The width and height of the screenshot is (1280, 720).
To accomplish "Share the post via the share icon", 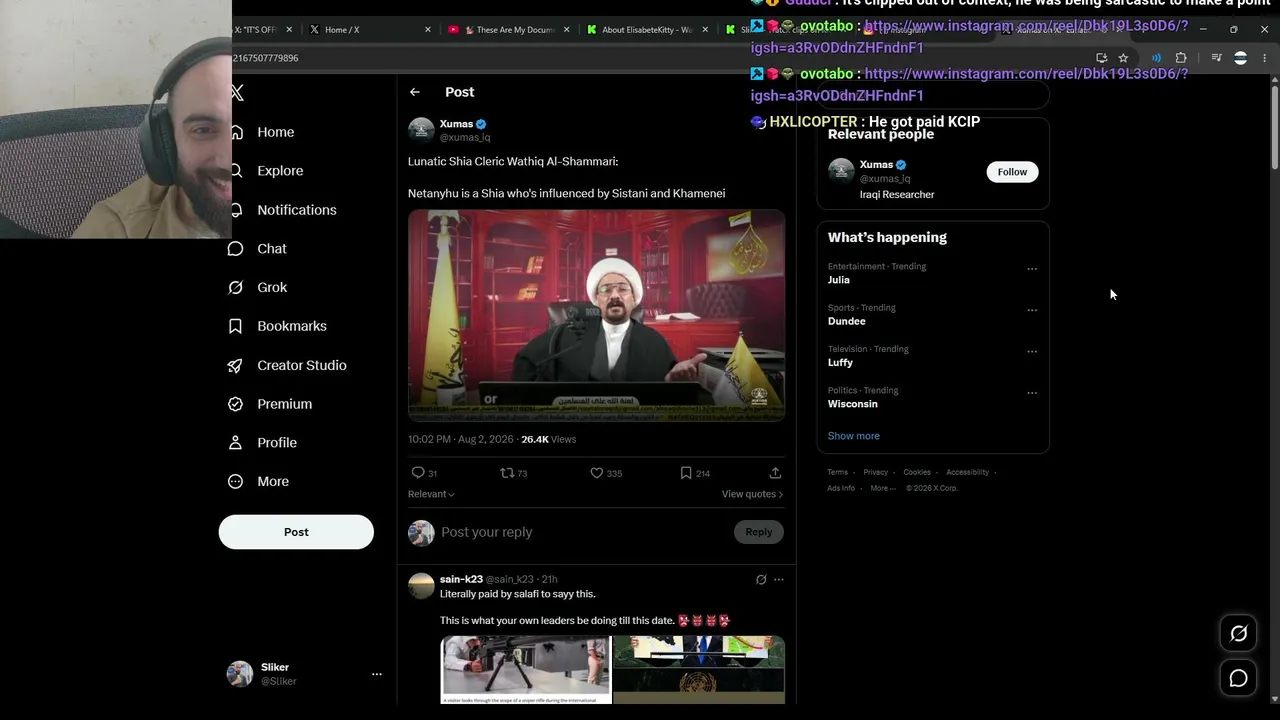I will (x=775, y=473).
